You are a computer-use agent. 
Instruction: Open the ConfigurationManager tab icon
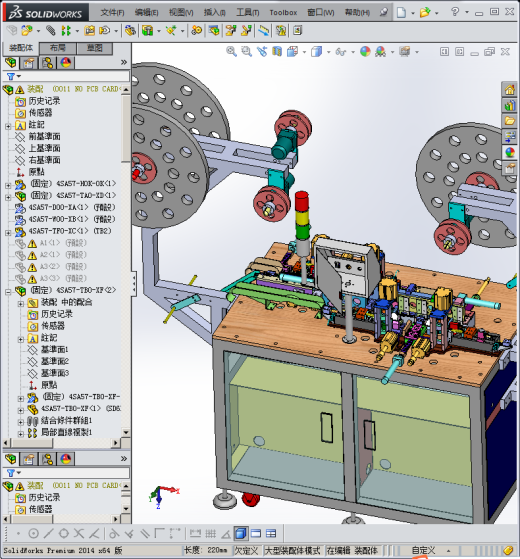47,63
